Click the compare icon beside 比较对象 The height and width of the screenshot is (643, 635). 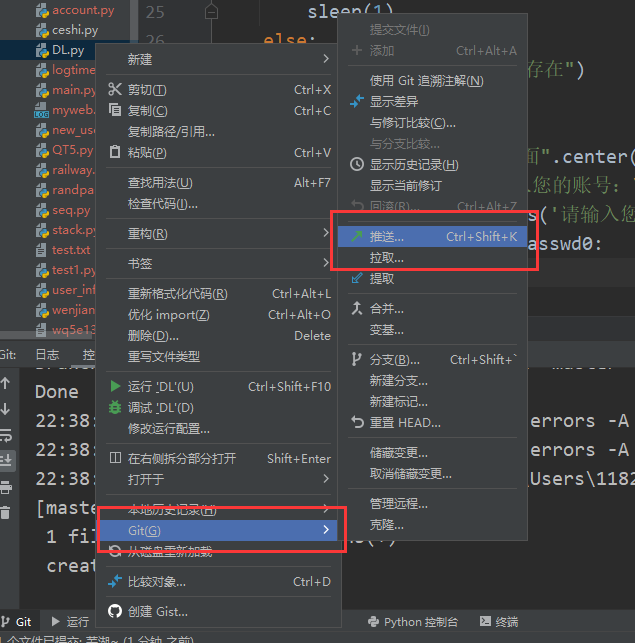click(x=115, y=581)
